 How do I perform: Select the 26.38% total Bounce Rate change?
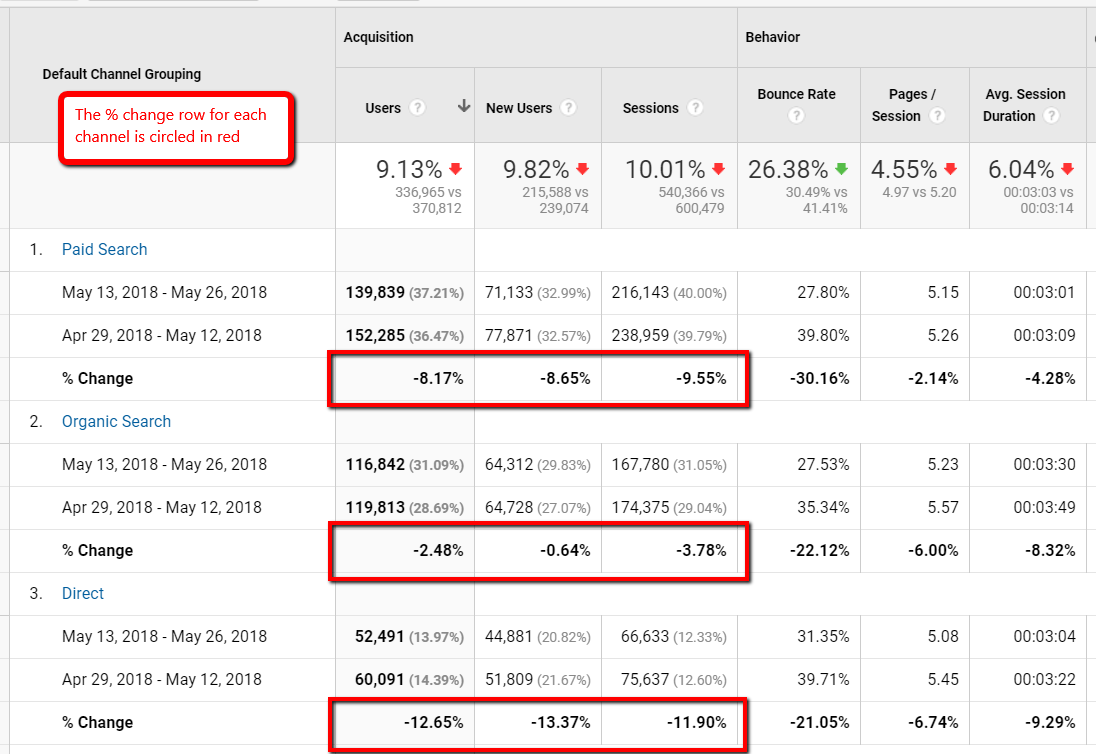point(788,169)
